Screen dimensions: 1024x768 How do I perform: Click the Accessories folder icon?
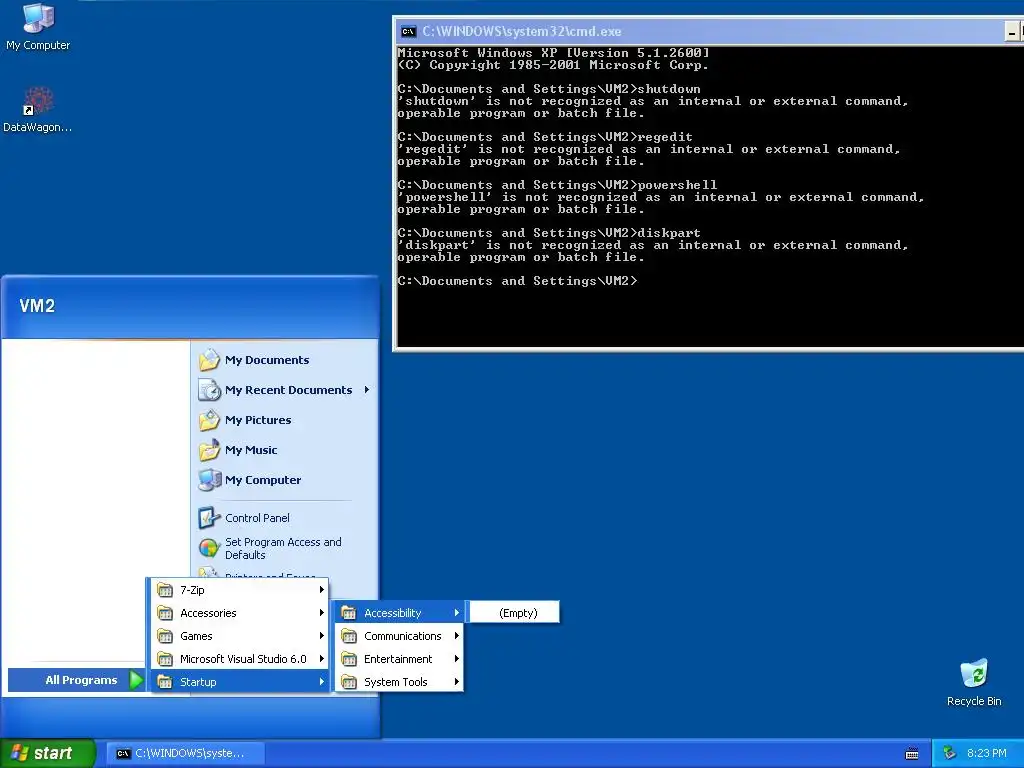pos(165,613)
